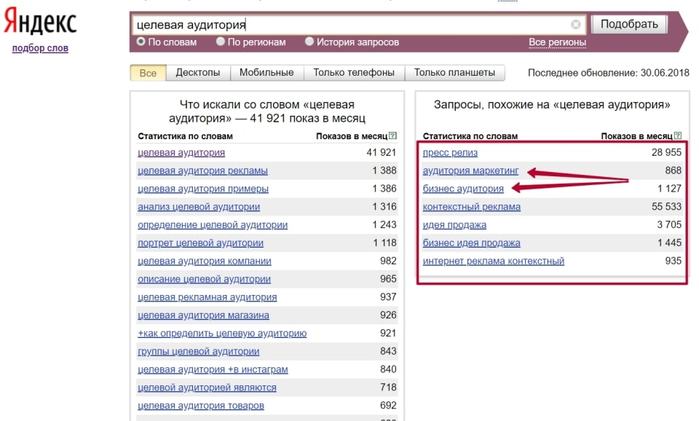Click the 'Подобрать' button
The height and width of the screenshot is (421, 699).
[629, 24]
